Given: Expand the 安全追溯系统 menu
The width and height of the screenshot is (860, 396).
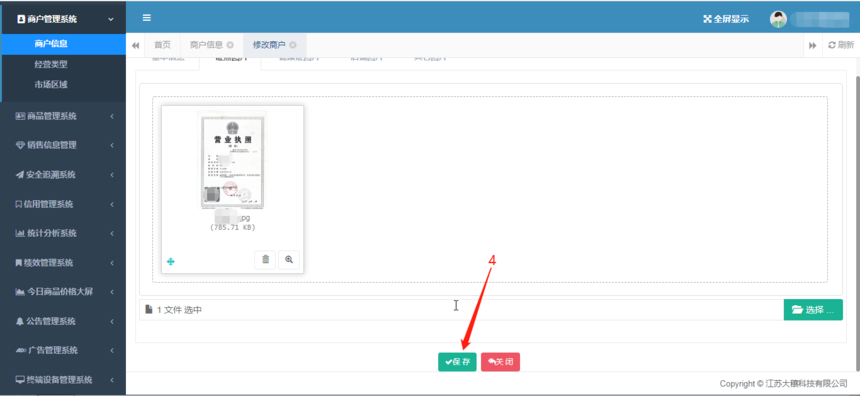Looking at the screenshot, I should [x=64, y=175].
